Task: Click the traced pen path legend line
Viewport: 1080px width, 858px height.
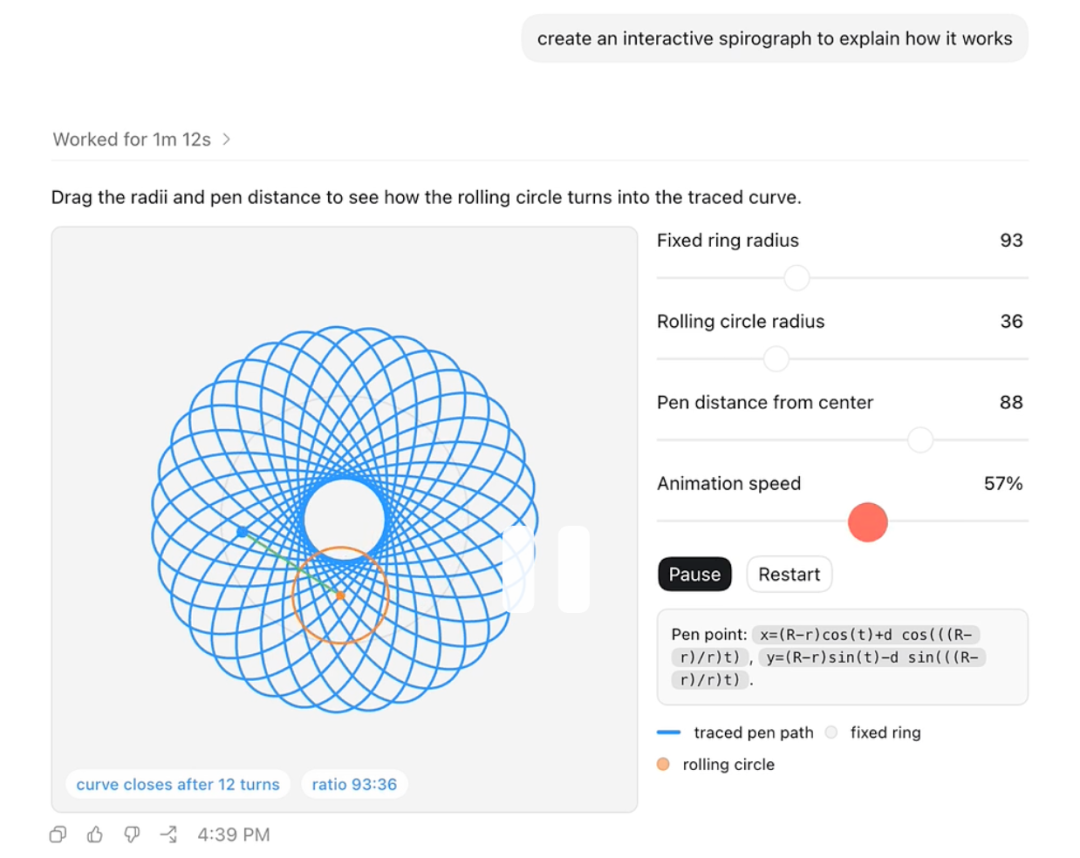Action: 668,733
